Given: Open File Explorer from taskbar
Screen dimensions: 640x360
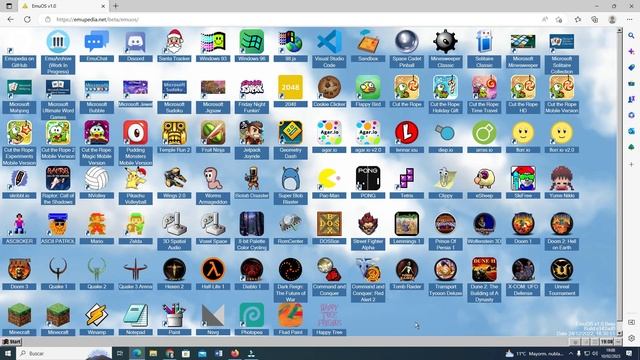Looking at the screenshot, I should tap(153, 353).
